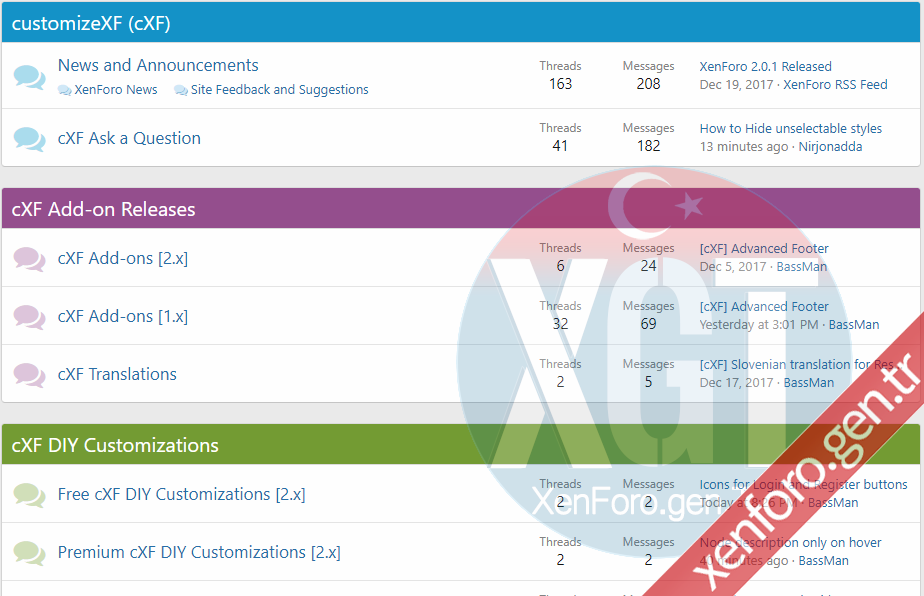The image size is (924, 596).
Task: Open Free cXF DIY Customizations [2.x]
Action: click(x=182, y=494)
